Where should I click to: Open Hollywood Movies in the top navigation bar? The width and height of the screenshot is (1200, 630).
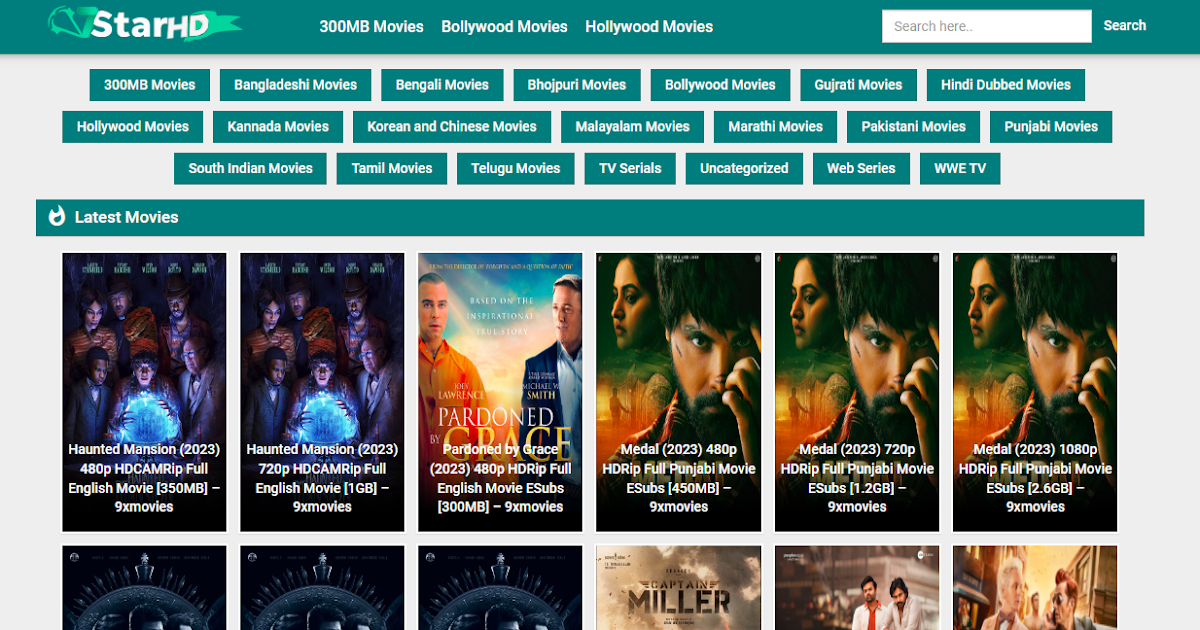pyautogui.click(x=649, y=27)
